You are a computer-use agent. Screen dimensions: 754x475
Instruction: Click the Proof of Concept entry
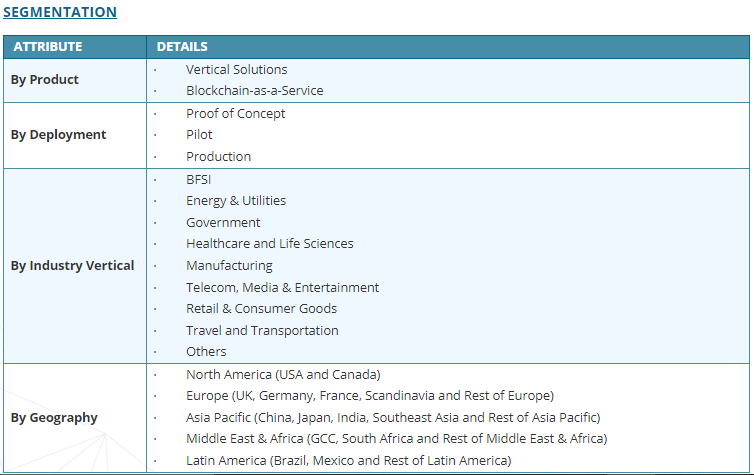click(x=235, y=113)
